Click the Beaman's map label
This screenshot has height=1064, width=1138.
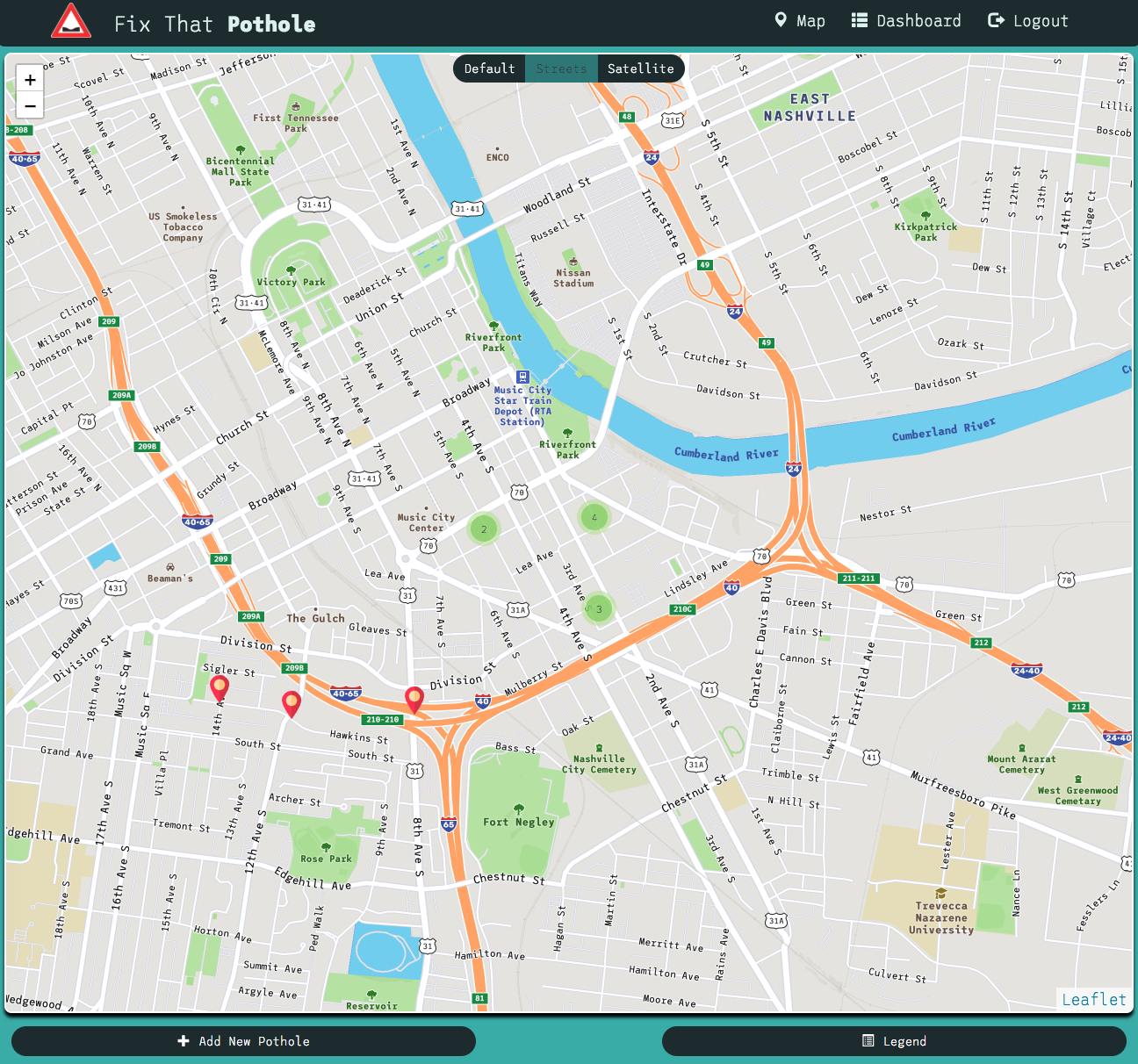[x=170, y=578]
